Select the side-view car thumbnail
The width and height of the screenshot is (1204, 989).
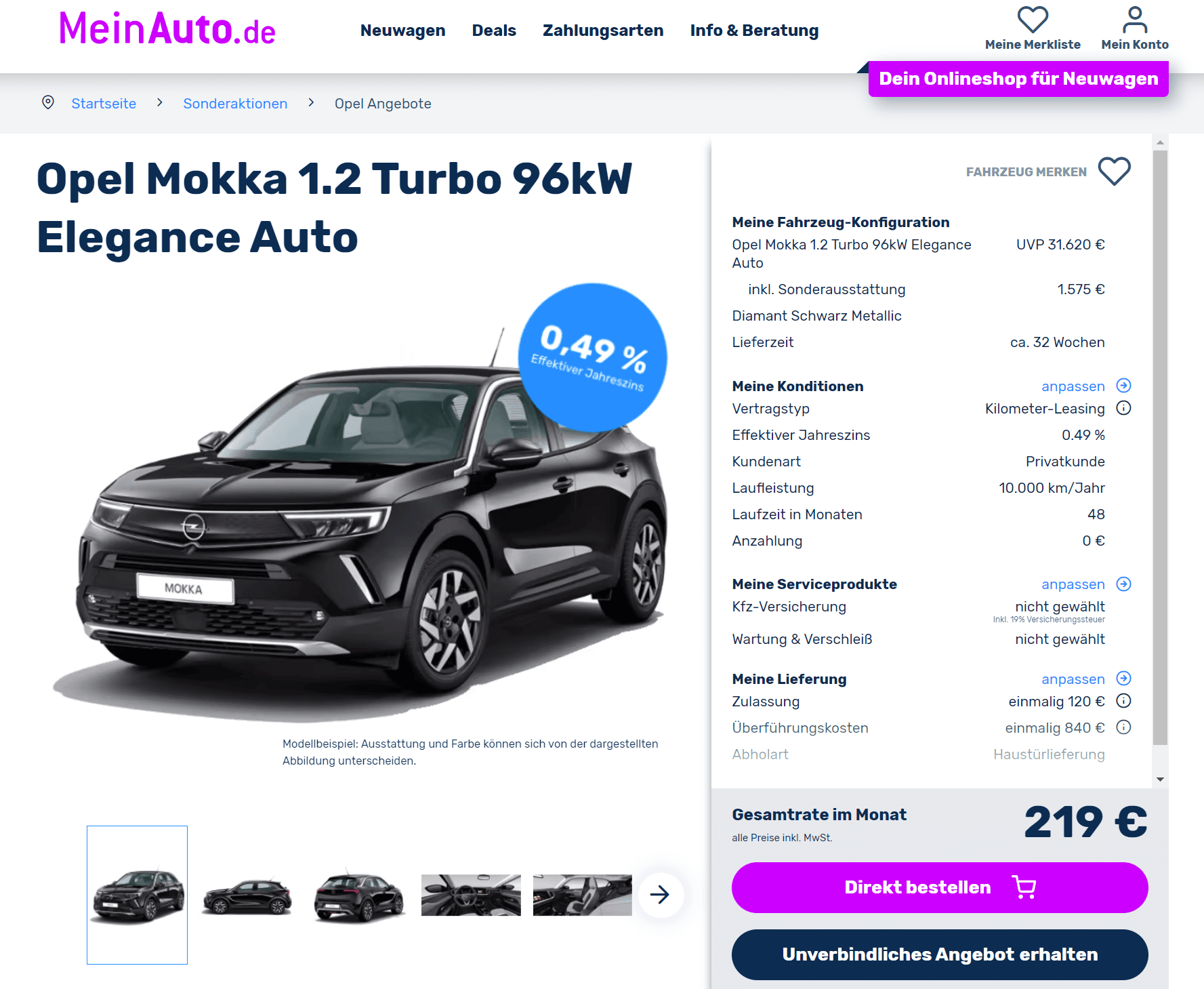click(247, 895)
